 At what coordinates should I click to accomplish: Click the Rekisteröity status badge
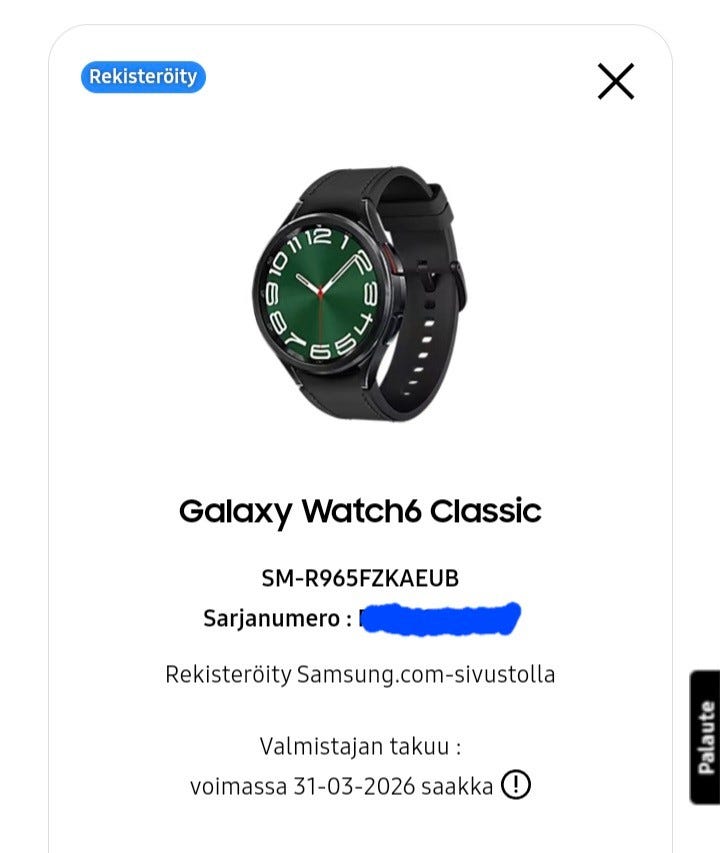coord(144,77)
